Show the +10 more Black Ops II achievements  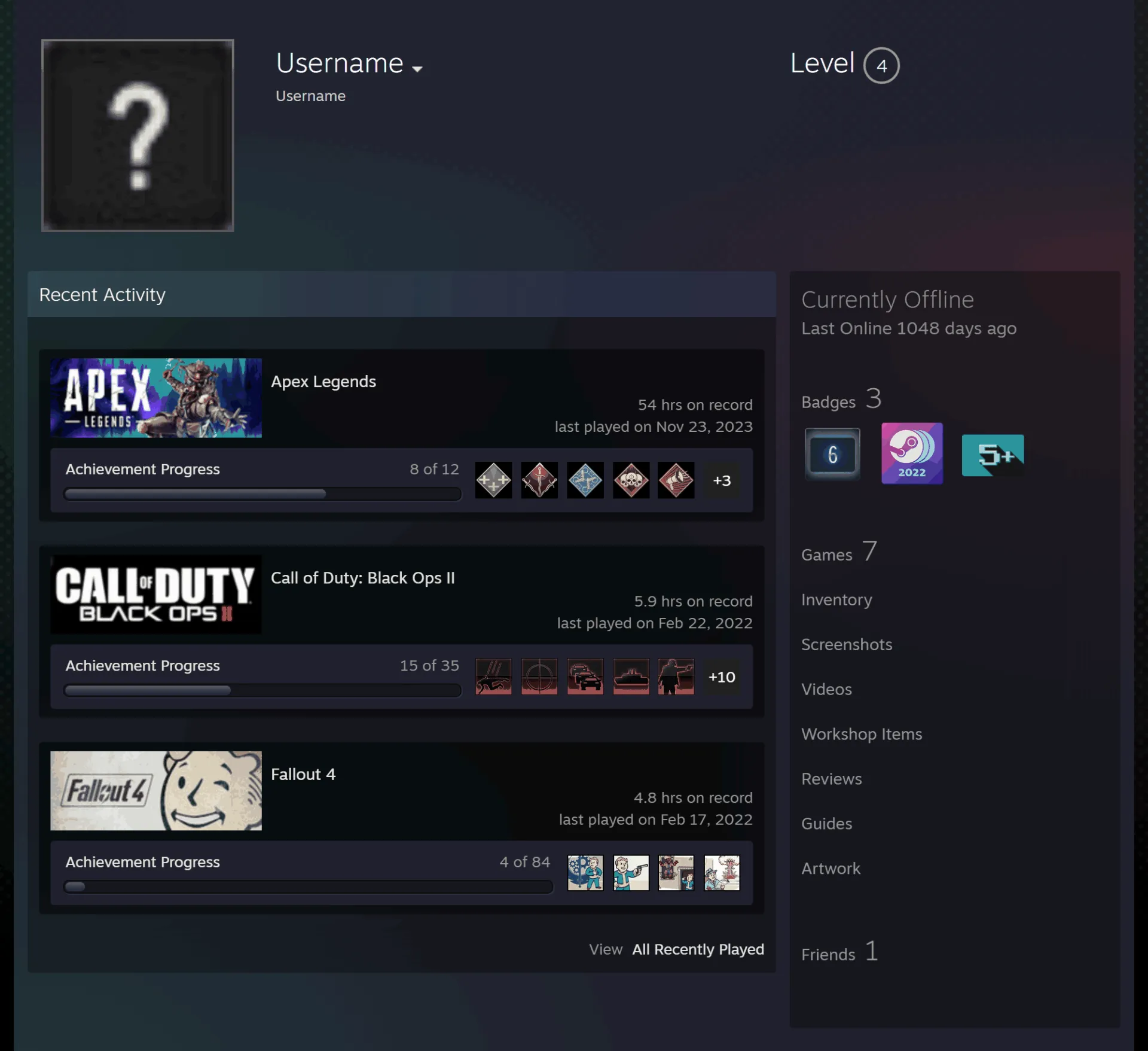722,677
